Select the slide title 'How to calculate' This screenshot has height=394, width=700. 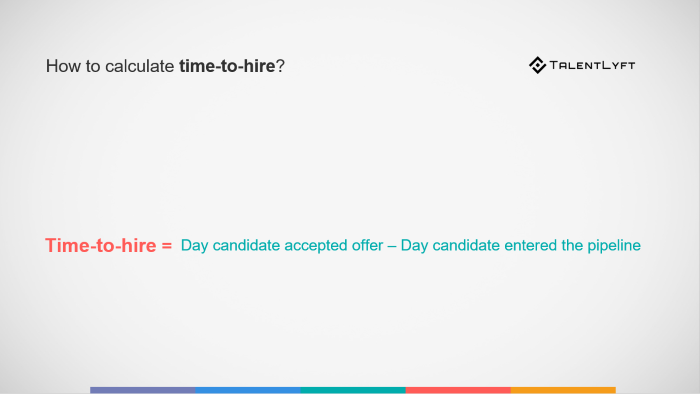point(110,66)
